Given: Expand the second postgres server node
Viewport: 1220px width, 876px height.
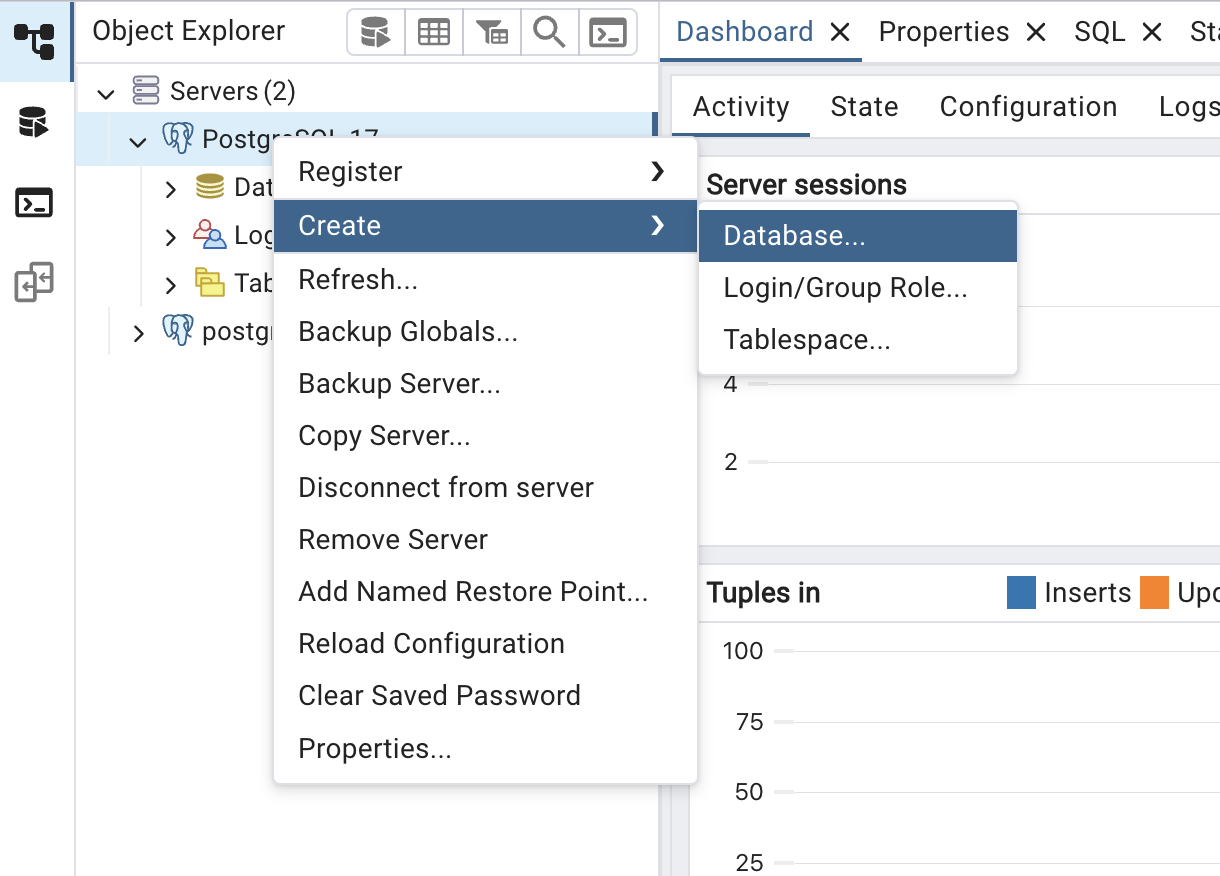Looking at the screenshot, I should [138, 333].
